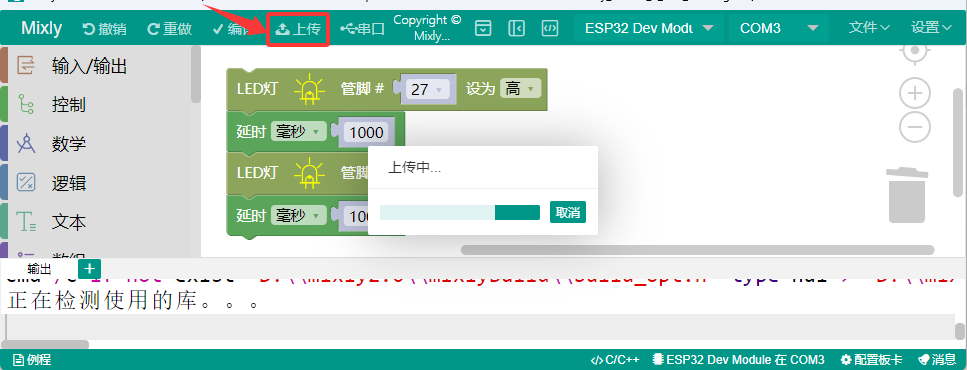Click the 控制 category icon

click(26, 105)
